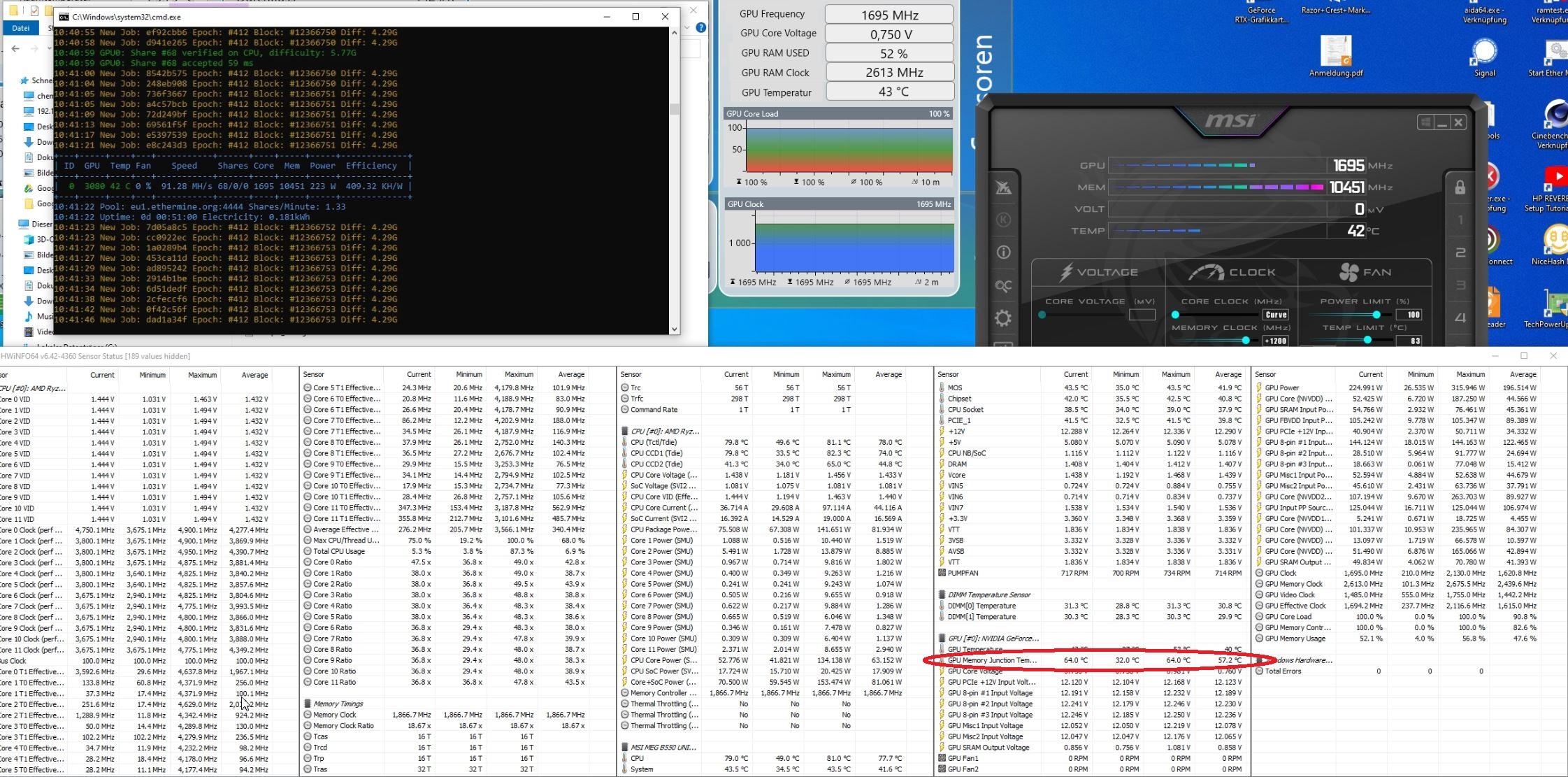Toggle the profile lock icon in Afterburner
The height and width of the screenshot is (777, 1568).
coord(1460,187)
